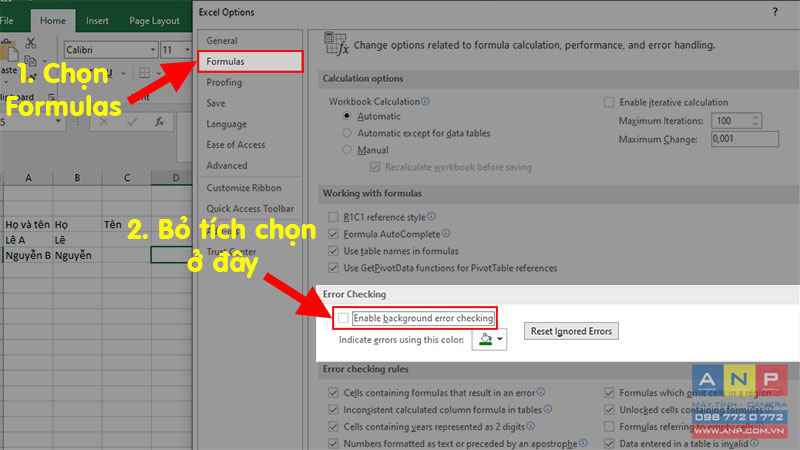Viewport: 800px width, 450px height.
Task: Switch to the Page Layout tab
Action: tap(154, 20)
